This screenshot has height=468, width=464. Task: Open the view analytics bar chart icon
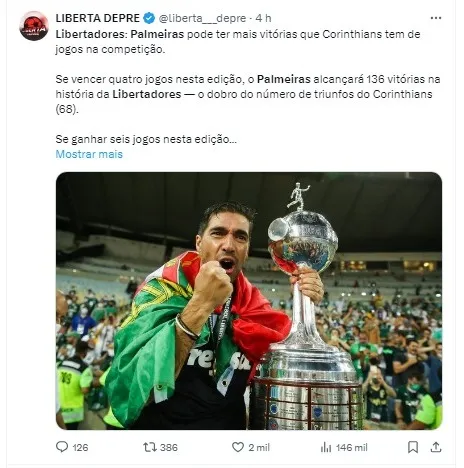click(326, 447)
